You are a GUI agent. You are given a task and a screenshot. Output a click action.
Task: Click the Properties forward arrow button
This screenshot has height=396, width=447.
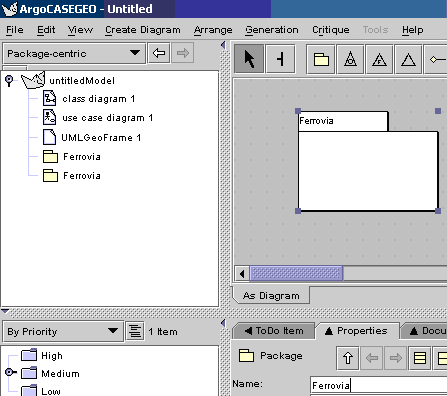click(x=396, y=358)
